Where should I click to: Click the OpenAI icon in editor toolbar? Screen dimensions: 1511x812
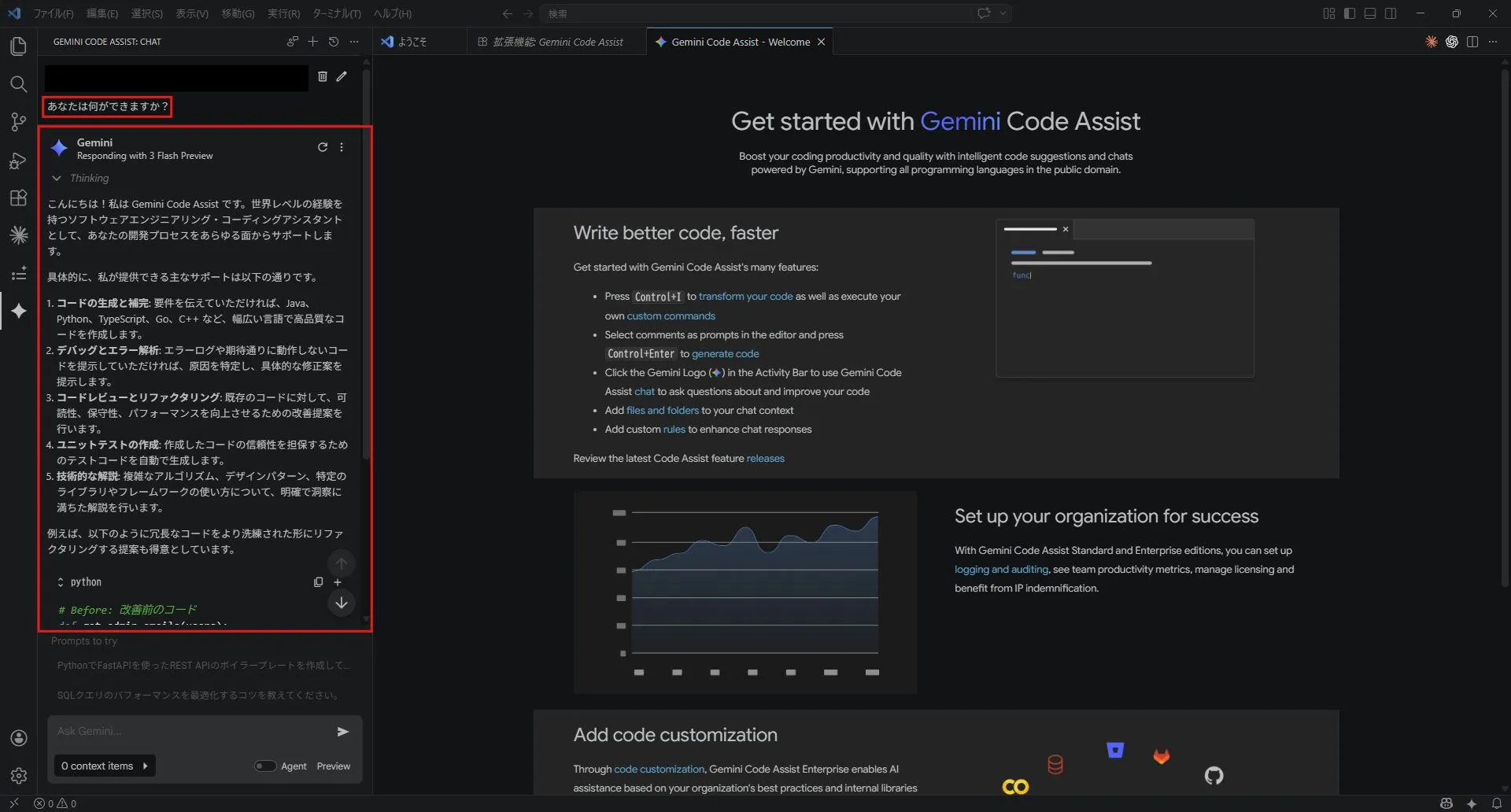1452,42
